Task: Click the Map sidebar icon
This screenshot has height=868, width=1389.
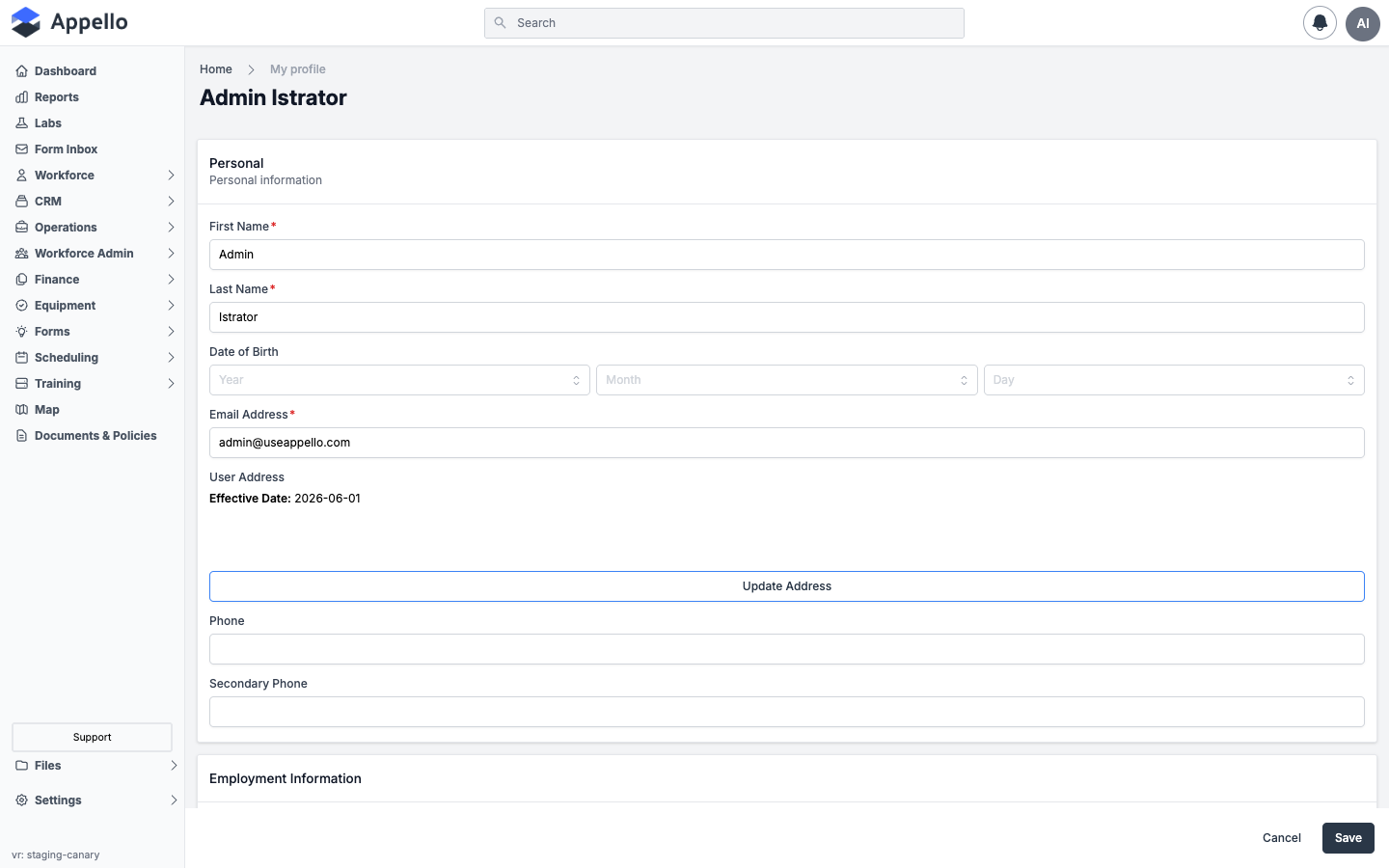Action: click(x=21, y=410)
